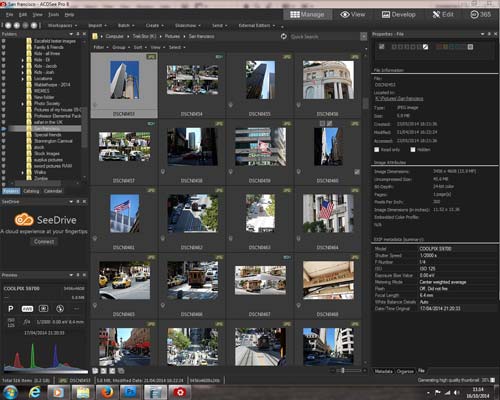Pick the yellow color label in Properties
The height and width of the screenshot is (400, 500).
click(x=445, y=47)
